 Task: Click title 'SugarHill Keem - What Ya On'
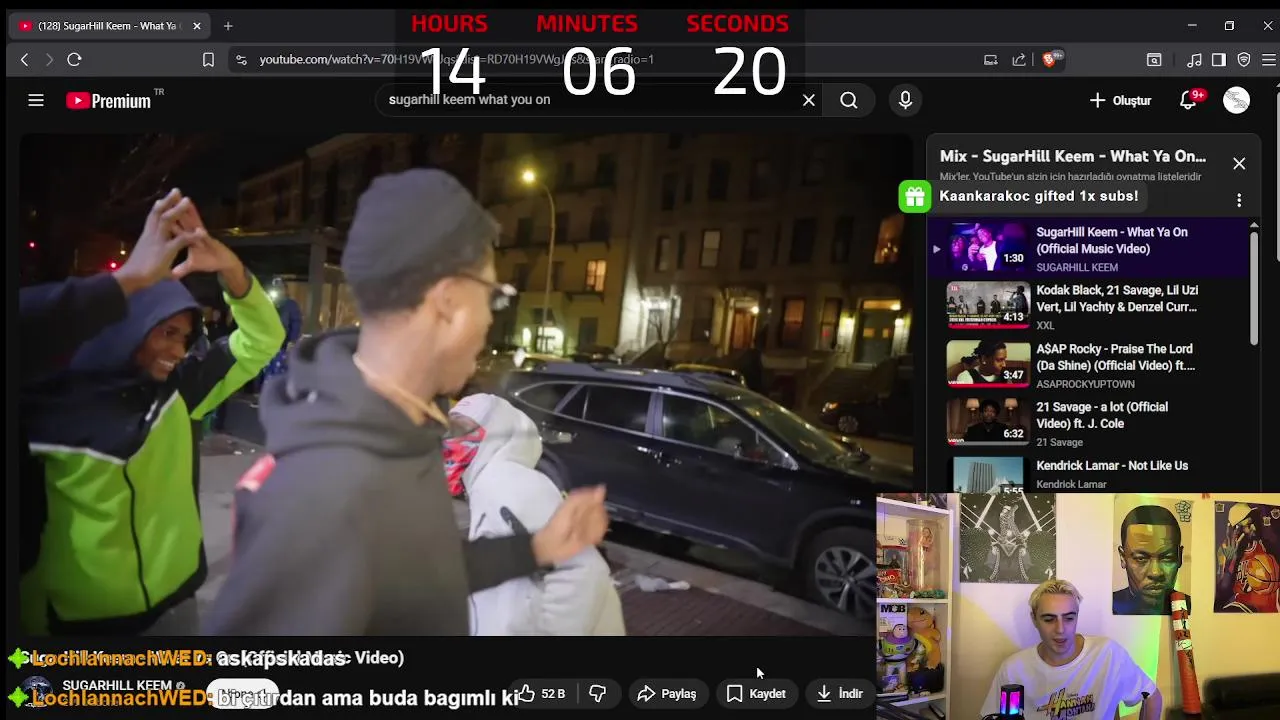point(1112,240)
